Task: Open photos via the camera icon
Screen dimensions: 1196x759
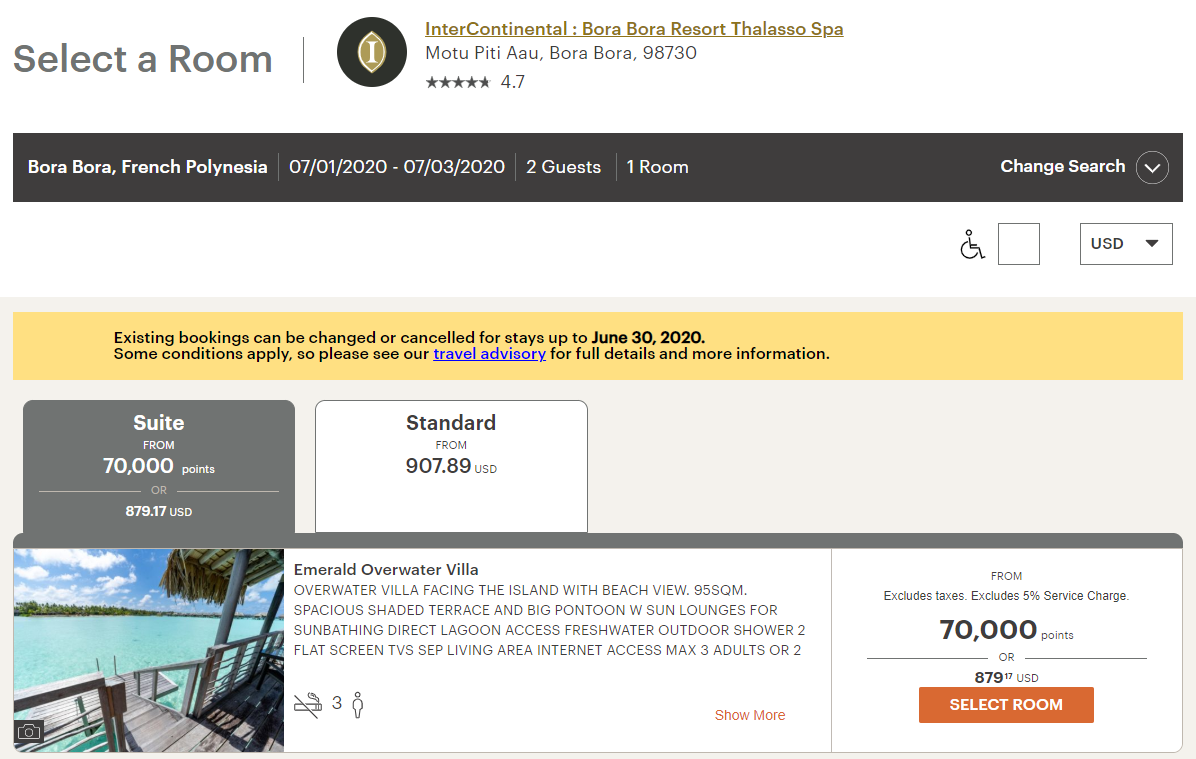Action: pyautogui.click(x=29, y=732)
